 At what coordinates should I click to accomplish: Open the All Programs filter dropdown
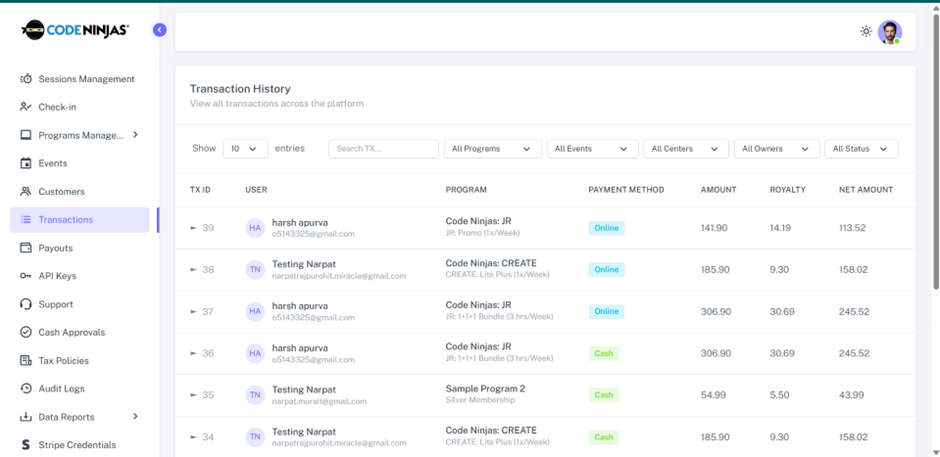point(493,149)
